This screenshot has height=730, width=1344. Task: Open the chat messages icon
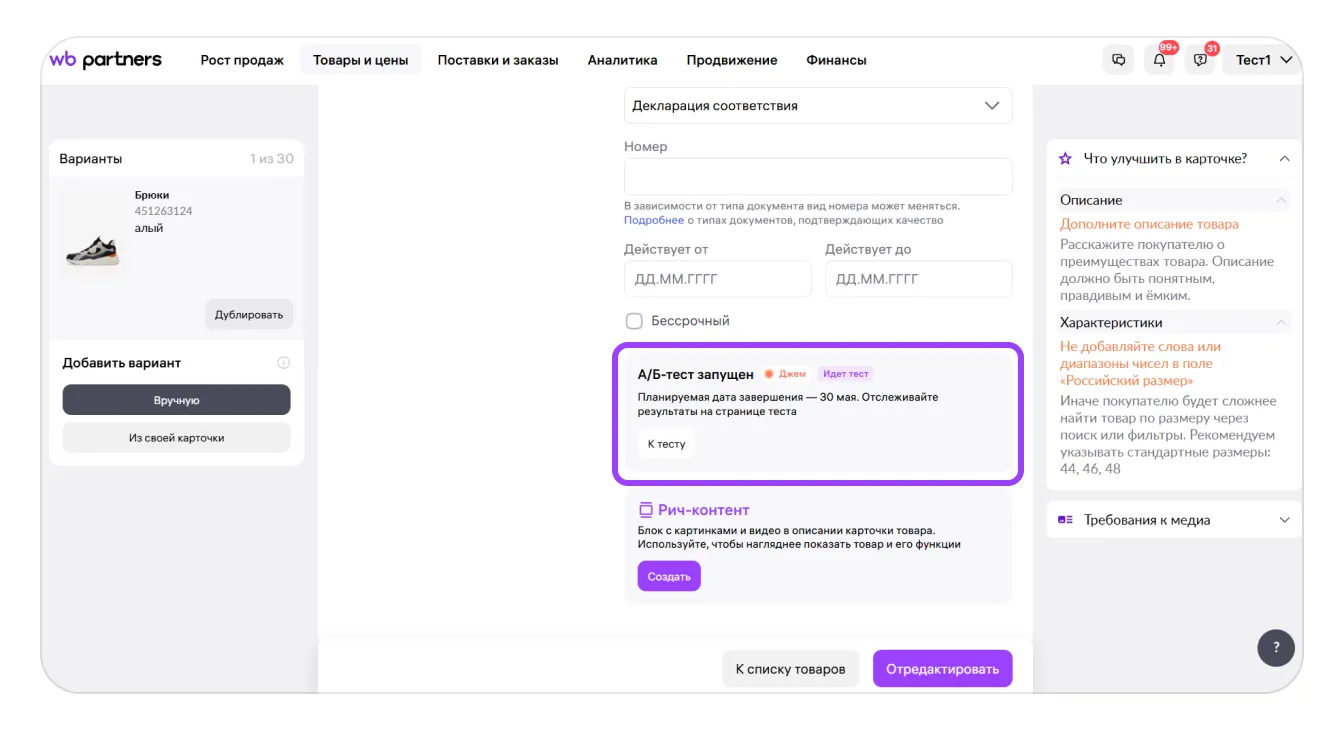[1118, 60]
